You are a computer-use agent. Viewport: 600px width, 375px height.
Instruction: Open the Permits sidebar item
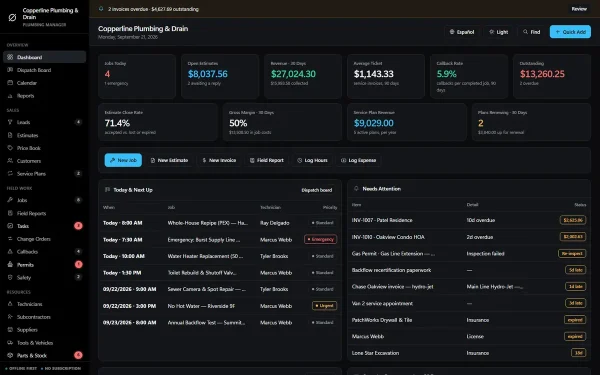tap(44, 264)
